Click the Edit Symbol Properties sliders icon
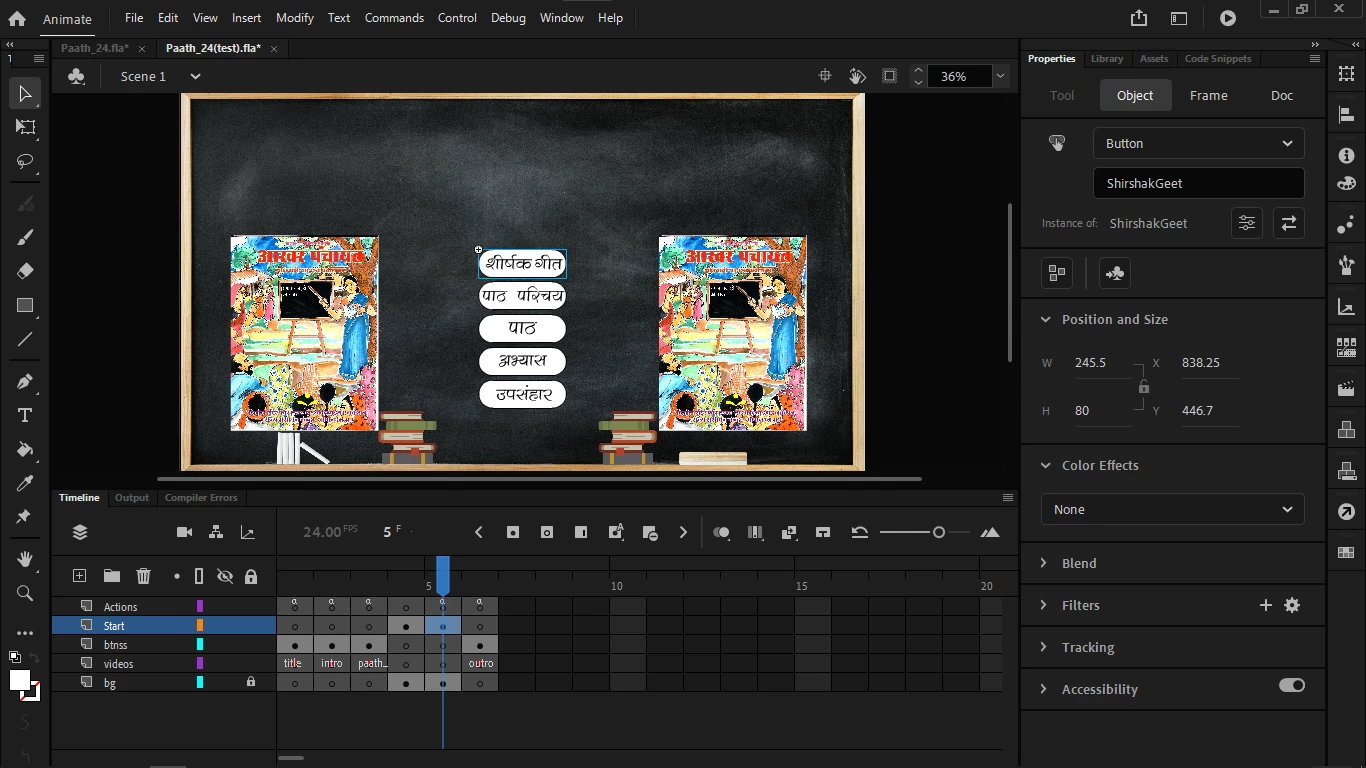The width and height of the screenshot is (1366, 768). [x=1247, y=223]
